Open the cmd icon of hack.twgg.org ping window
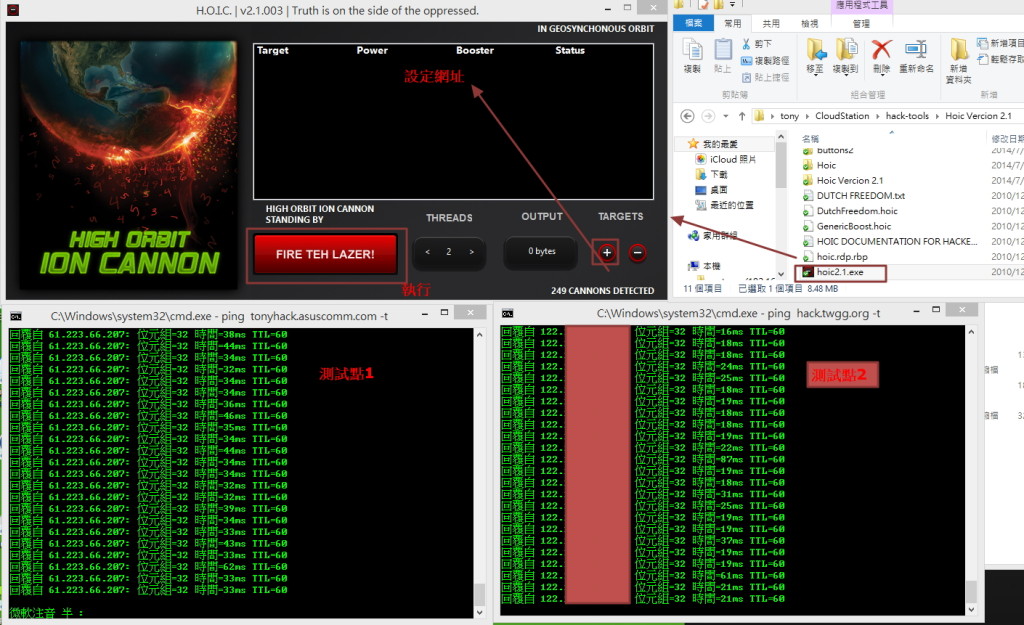Viewport: 1024px width, 625px height. (x=507, y=313)
